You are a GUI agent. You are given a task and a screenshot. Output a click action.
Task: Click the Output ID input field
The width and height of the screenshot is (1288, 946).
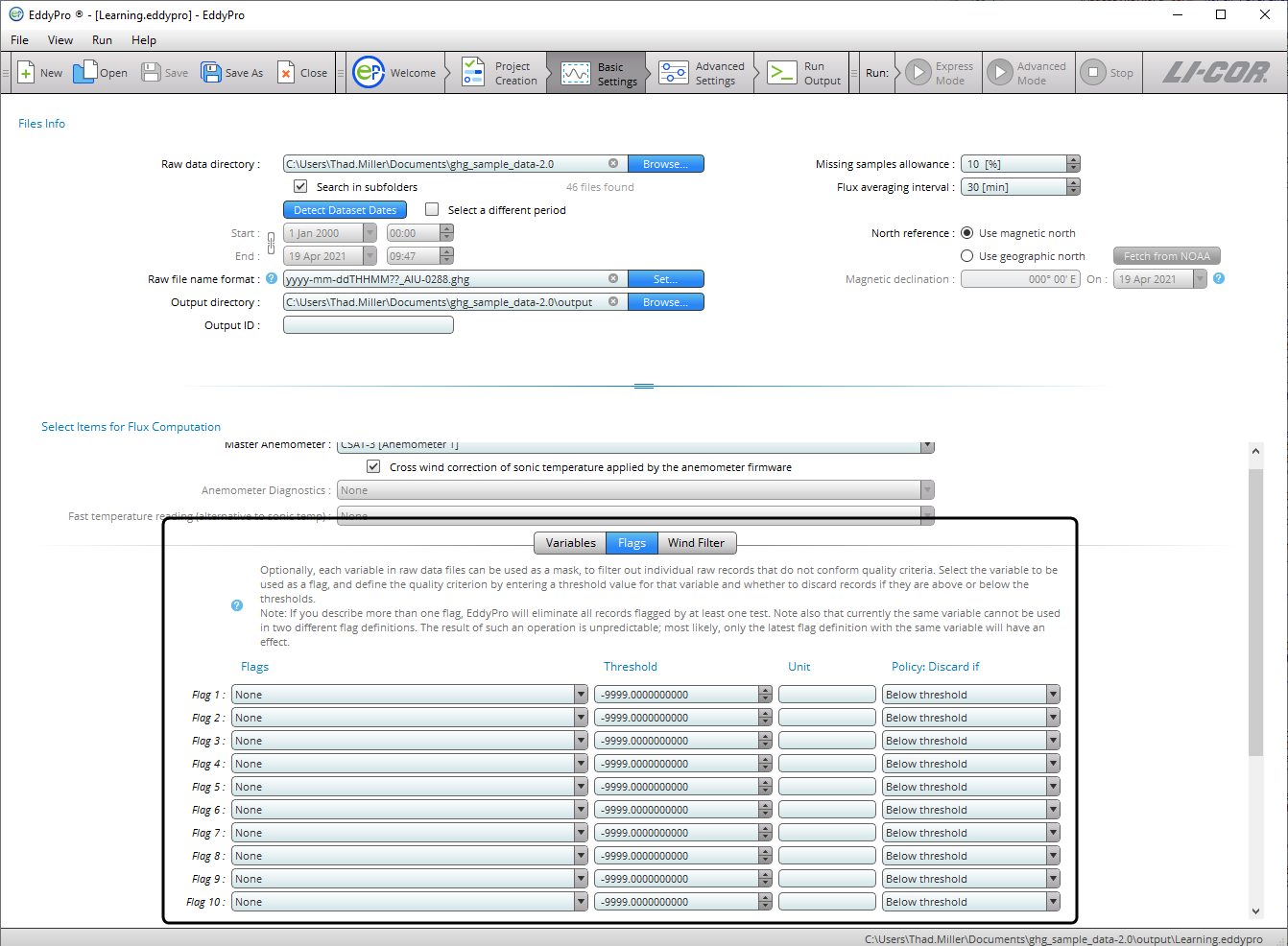[368, 325]
